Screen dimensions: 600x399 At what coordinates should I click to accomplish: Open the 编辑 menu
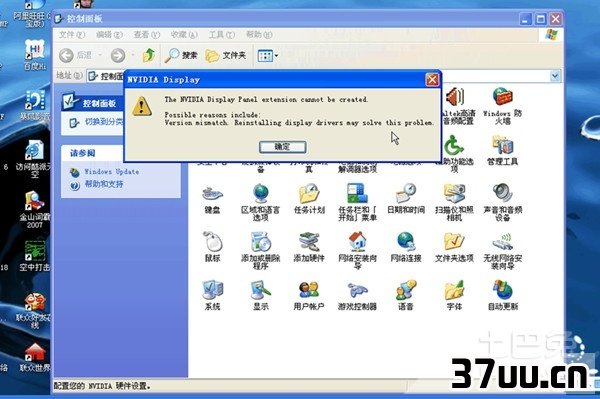109,35
